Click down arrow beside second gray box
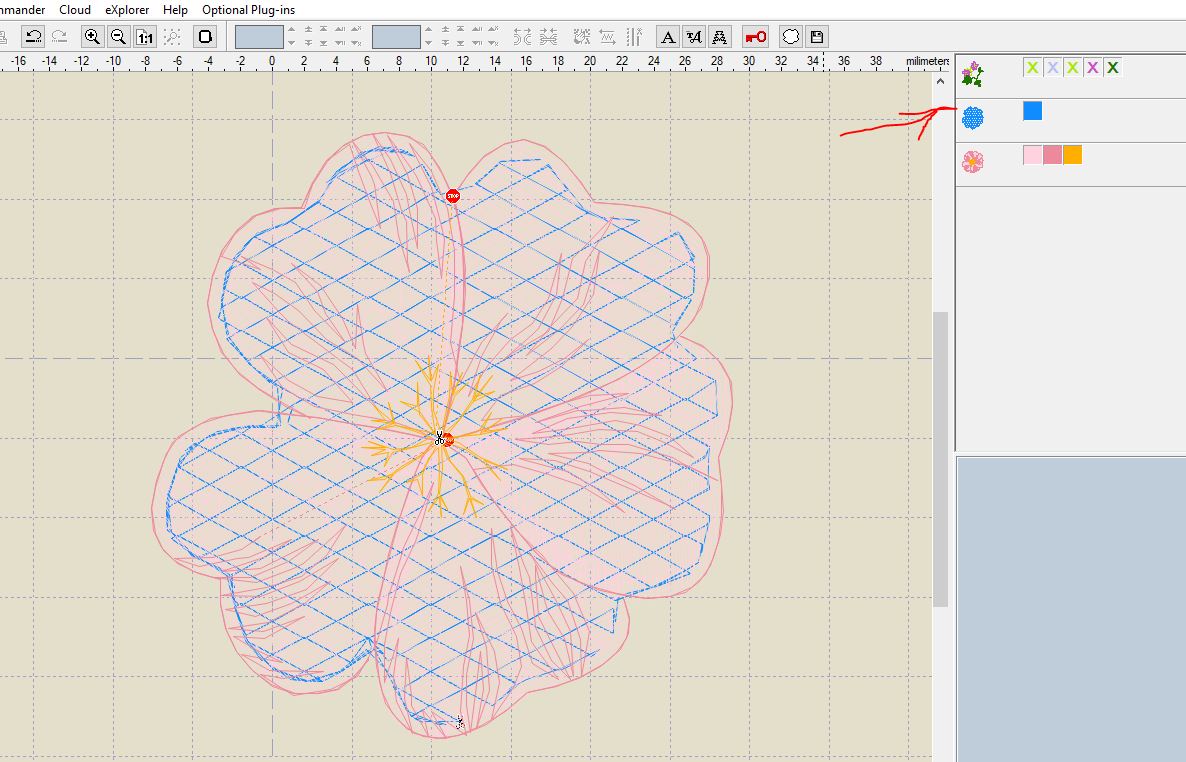 [428, 44]
